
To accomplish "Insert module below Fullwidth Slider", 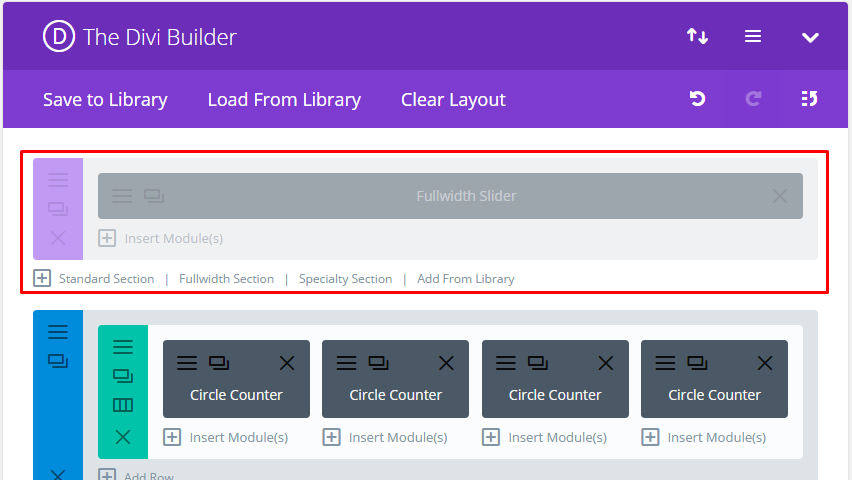I will [161, 238].
